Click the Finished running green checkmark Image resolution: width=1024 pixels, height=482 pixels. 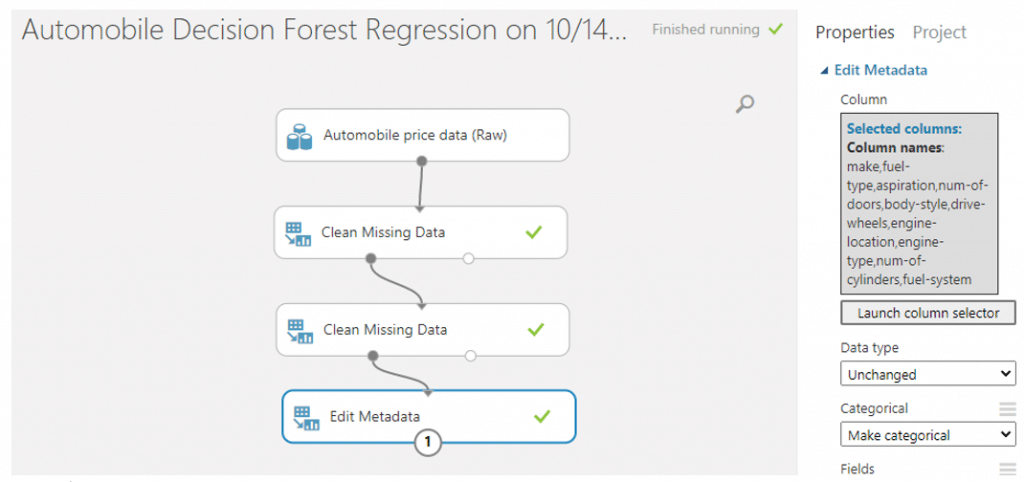[775, 29]
